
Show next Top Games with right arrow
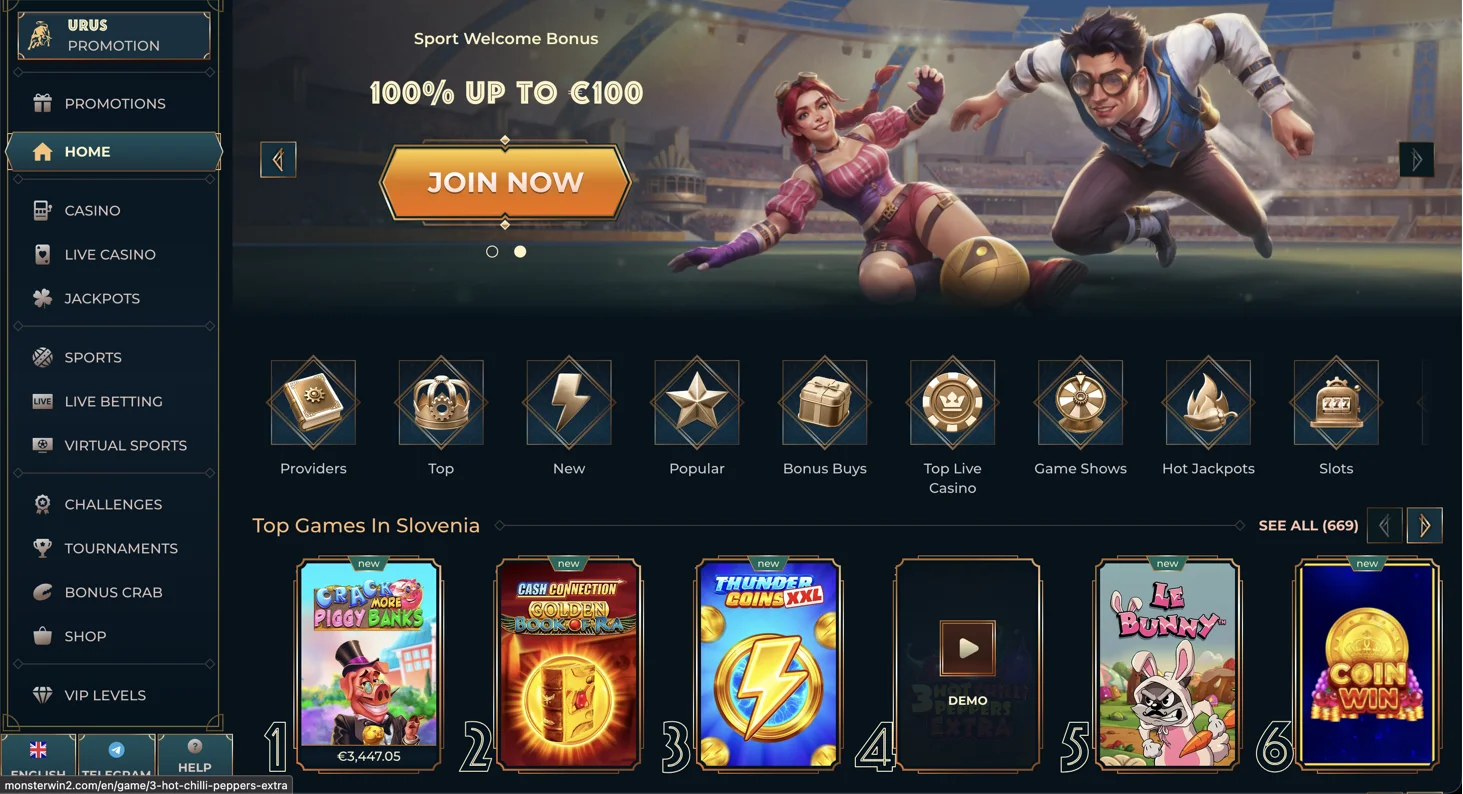click(1424, 525)
